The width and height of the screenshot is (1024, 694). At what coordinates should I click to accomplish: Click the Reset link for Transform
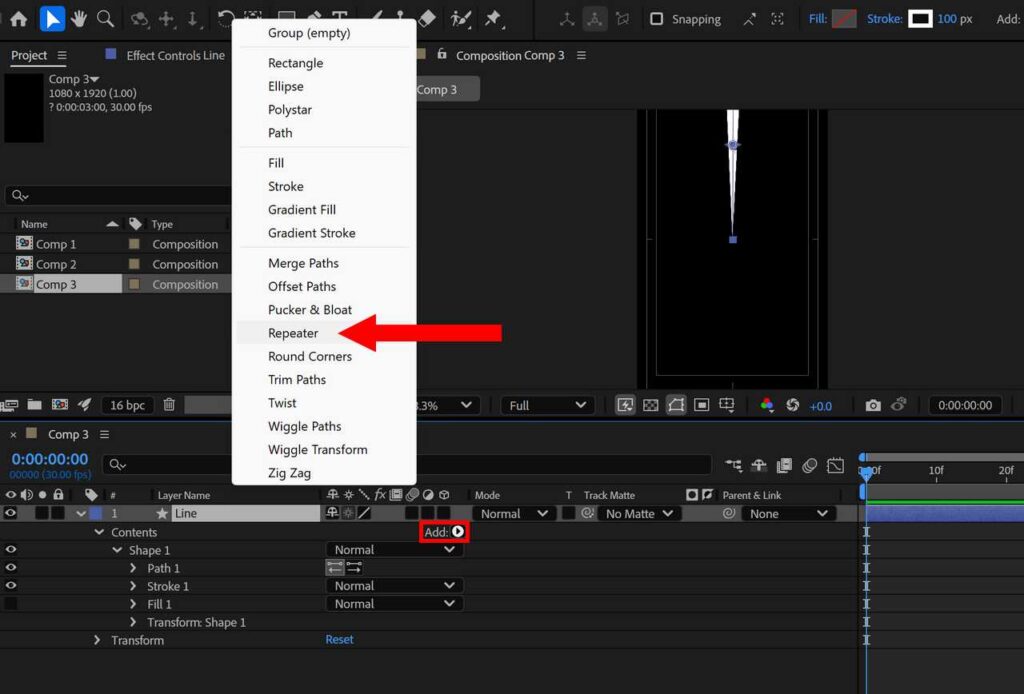[340, 640]
